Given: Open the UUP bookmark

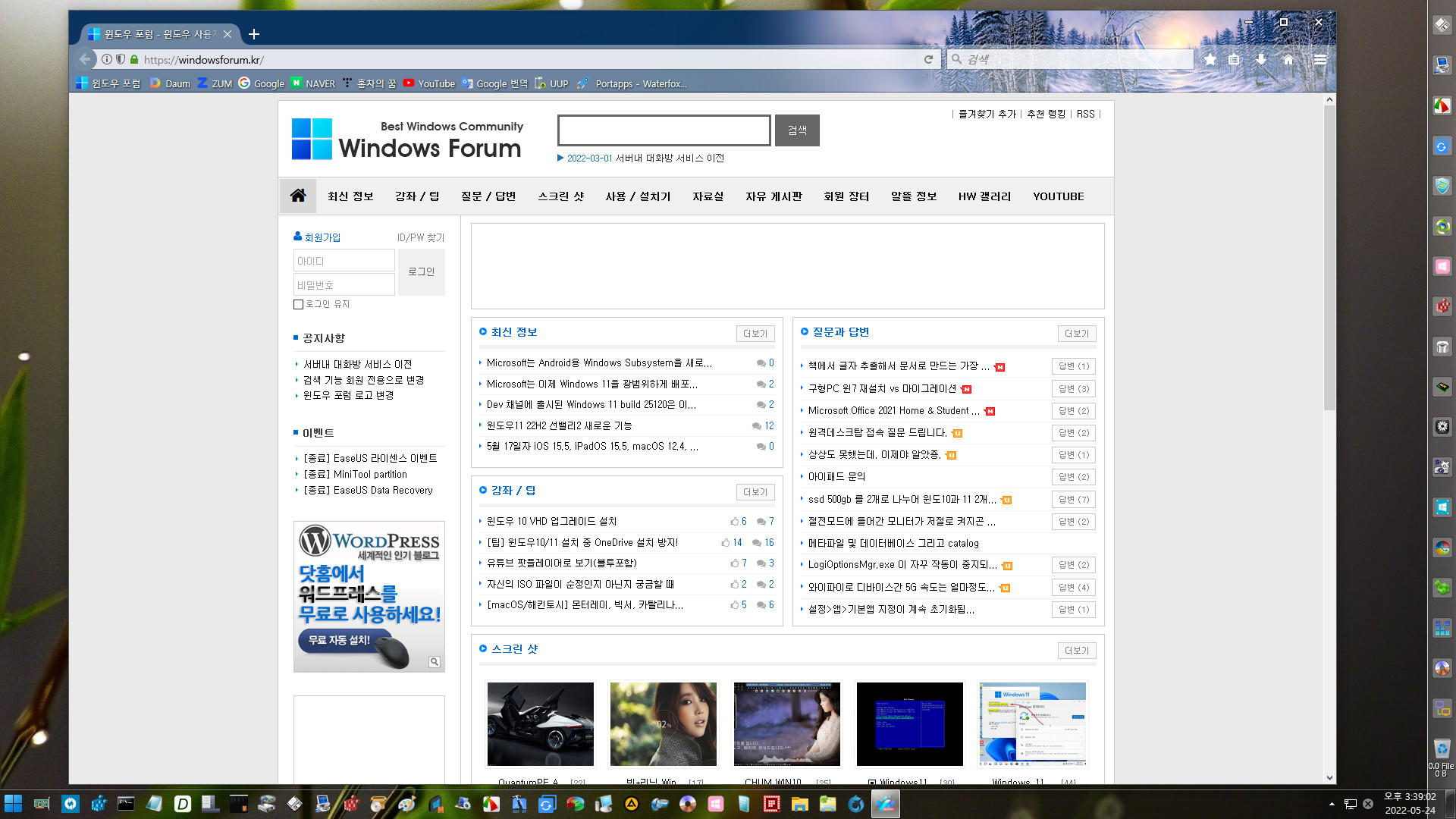Looking at the screenshot, I should coord(551,83).
